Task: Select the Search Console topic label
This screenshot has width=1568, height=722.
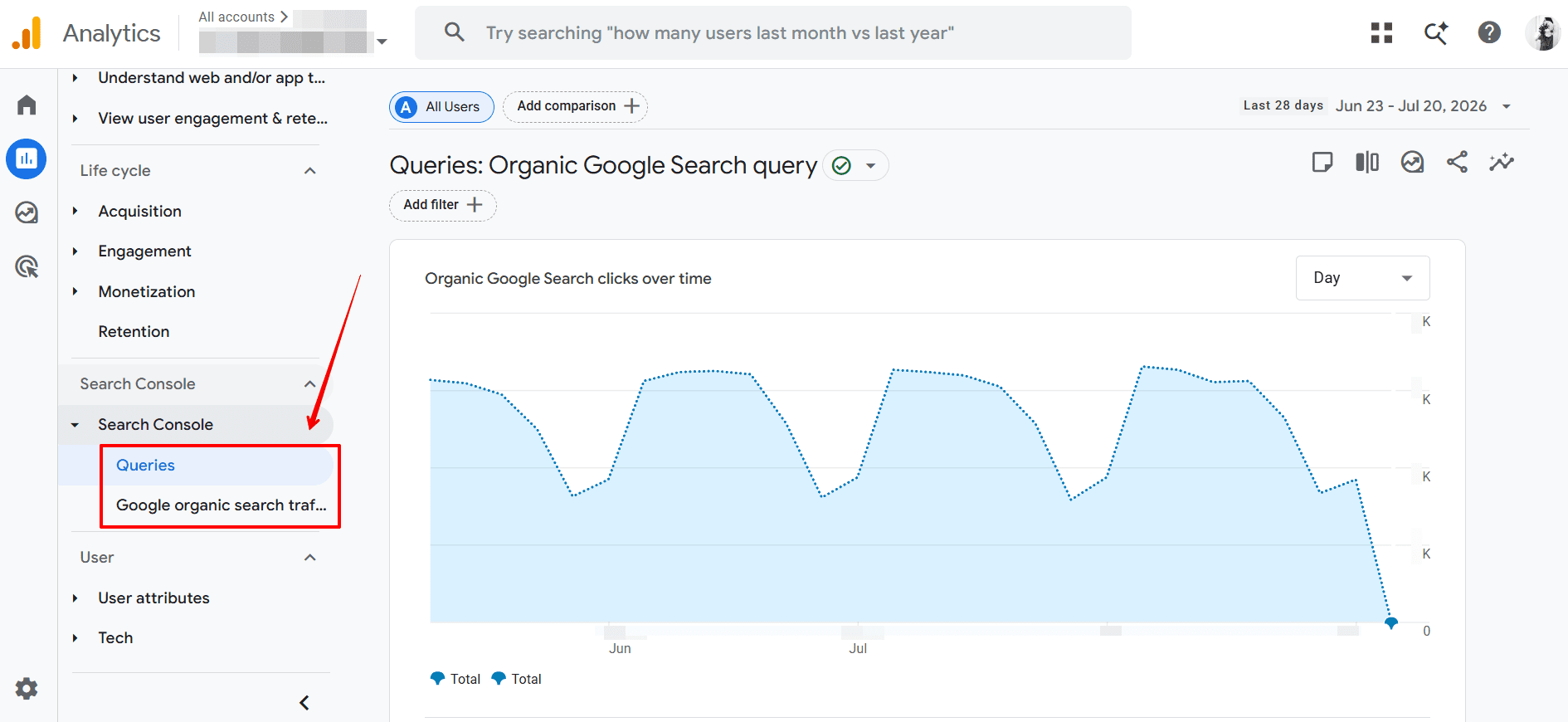Action: pos(155,425)
